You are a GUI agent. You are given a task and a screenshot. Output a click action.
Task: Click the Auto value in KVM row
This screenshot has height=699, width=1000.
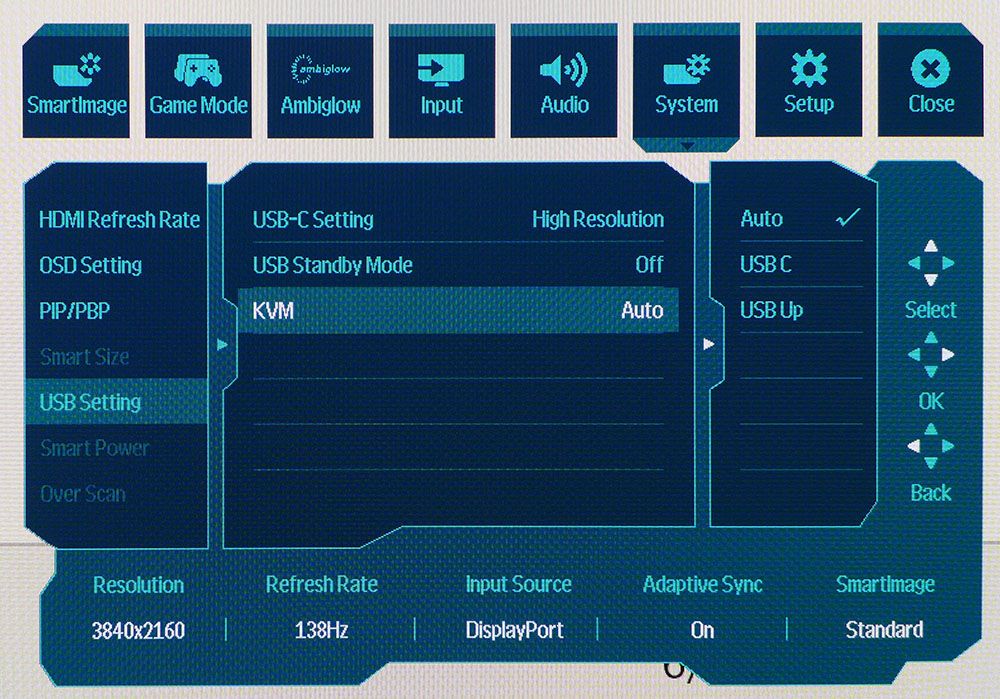click(x=642, y=311)
